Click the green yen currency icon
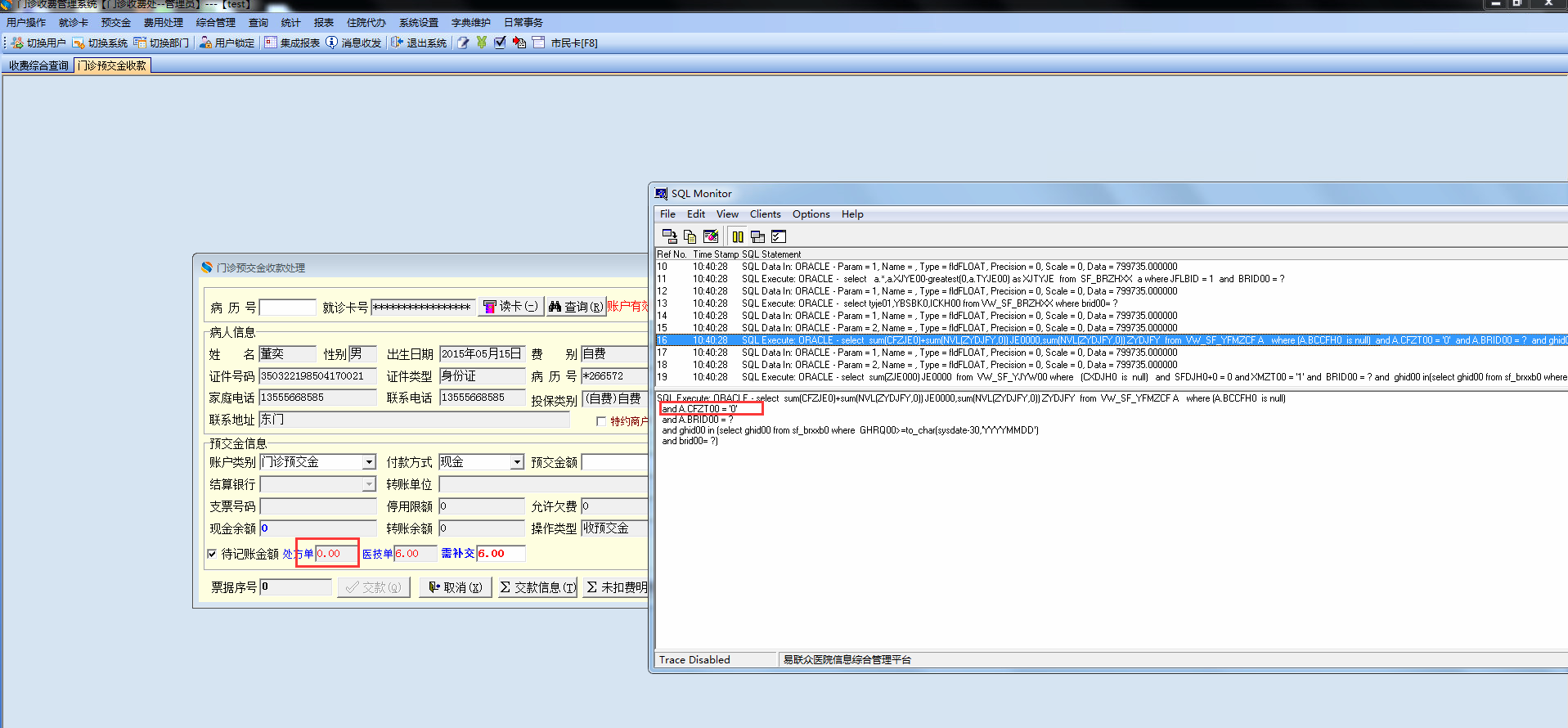The height and width of the screenshot is (728, 1568). (x=482, y=43)
